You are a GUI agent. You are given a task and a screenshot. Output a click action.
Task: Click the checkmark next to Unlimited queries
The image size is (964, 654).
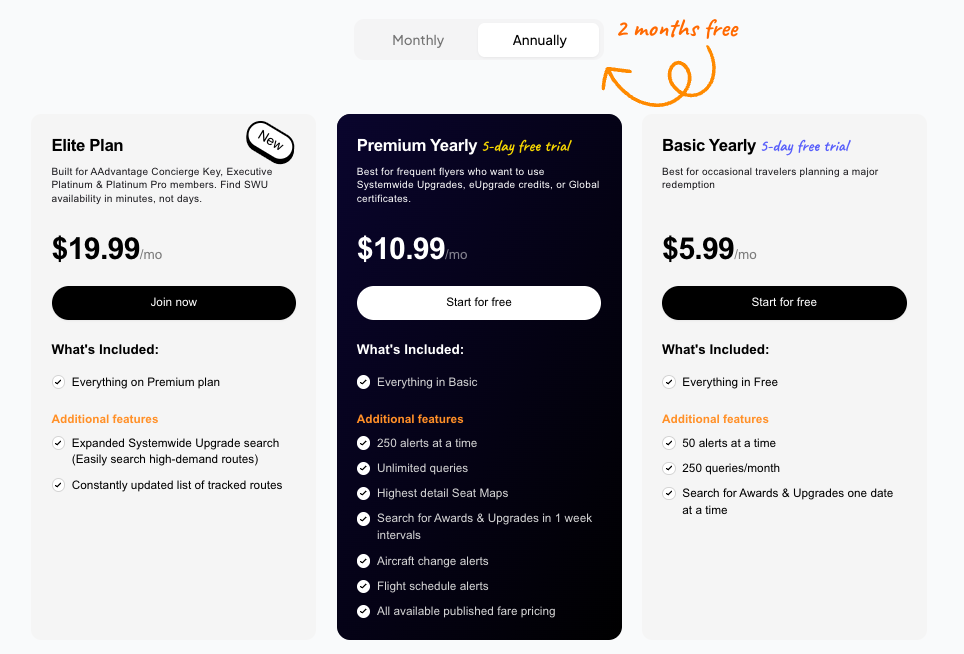point(363,468)
